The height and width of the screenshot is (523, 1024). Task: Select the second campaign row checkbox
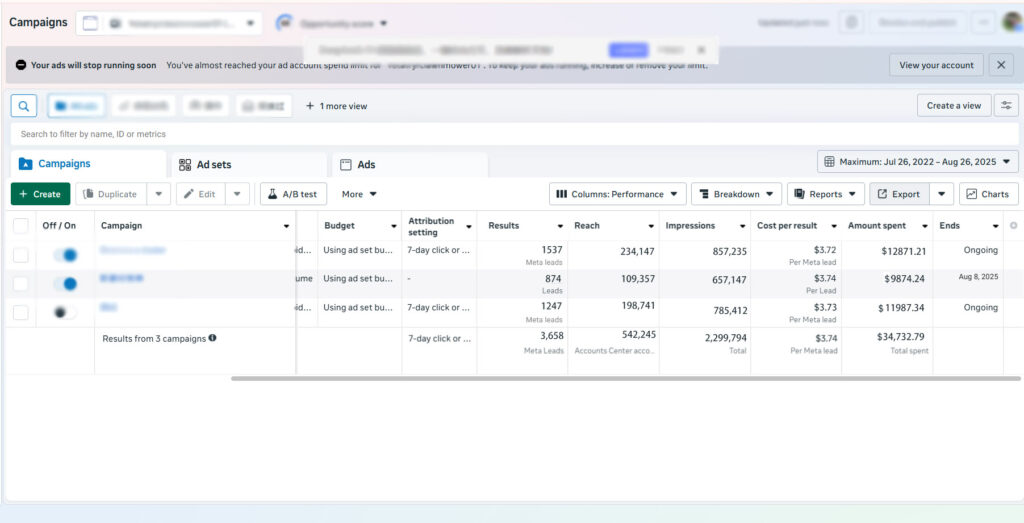pos(21,284)
